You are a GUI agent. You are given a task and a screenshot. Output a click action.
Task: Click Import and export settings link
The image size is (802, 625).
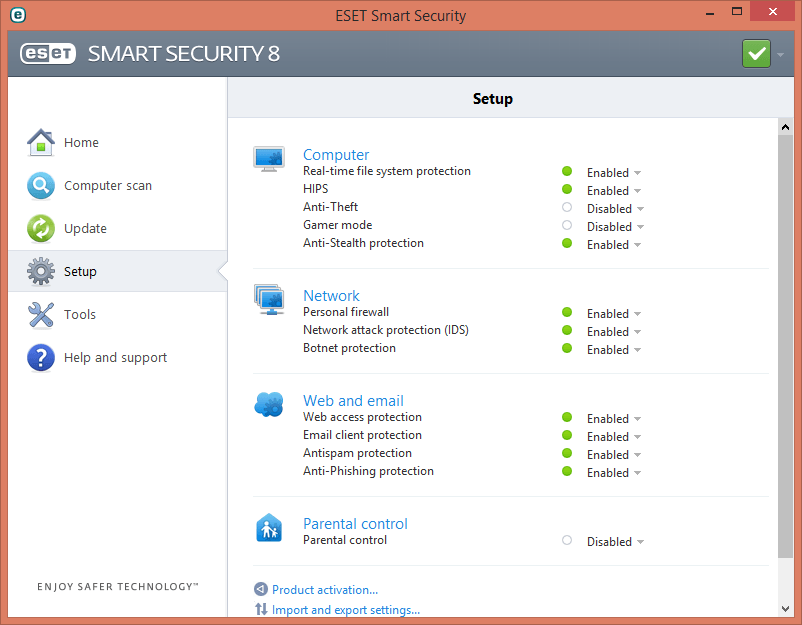click(x=346, y=610)
